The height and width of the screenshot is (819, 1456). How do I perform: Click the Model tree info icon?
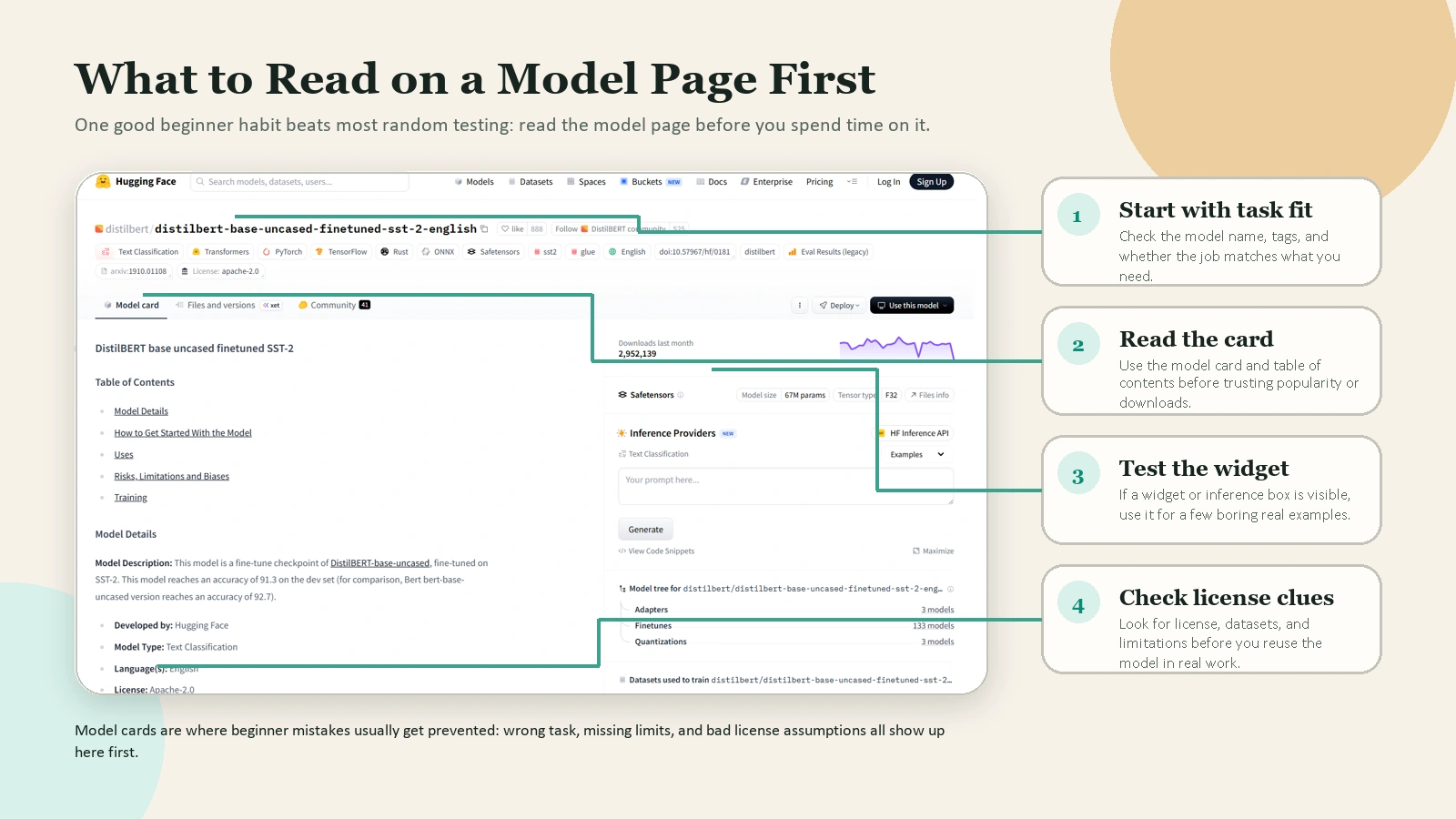(x=951, y=589)
